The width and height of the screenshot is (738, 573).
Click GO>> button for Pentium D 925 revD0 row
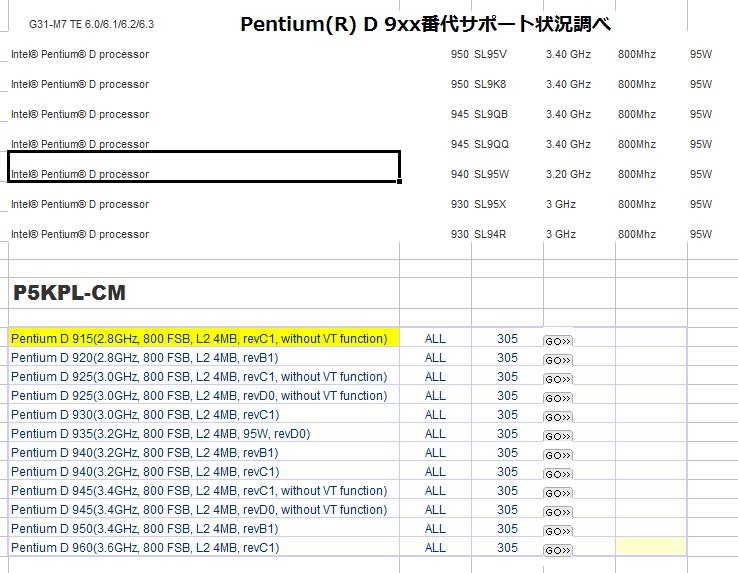pyautogui.click(x=558, y=398)
